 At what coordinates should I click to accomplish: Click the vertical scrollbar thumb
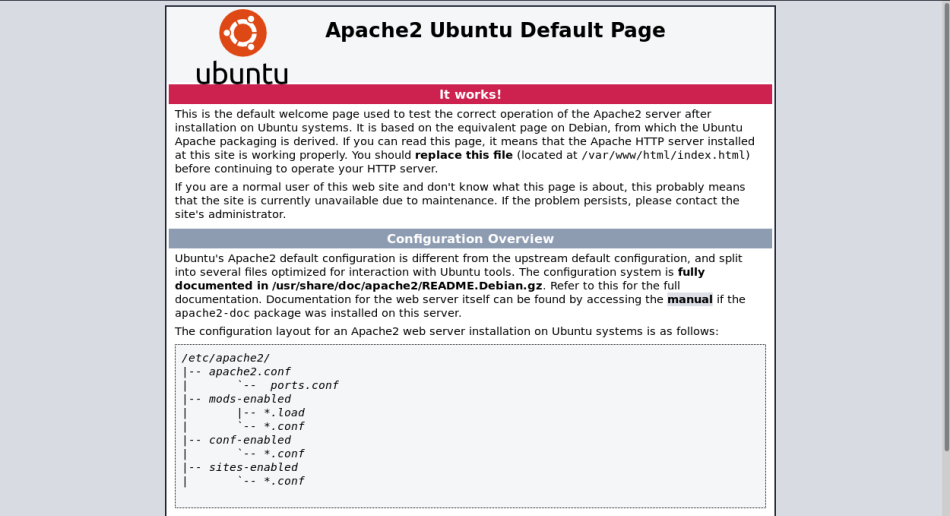coord(946,226)
